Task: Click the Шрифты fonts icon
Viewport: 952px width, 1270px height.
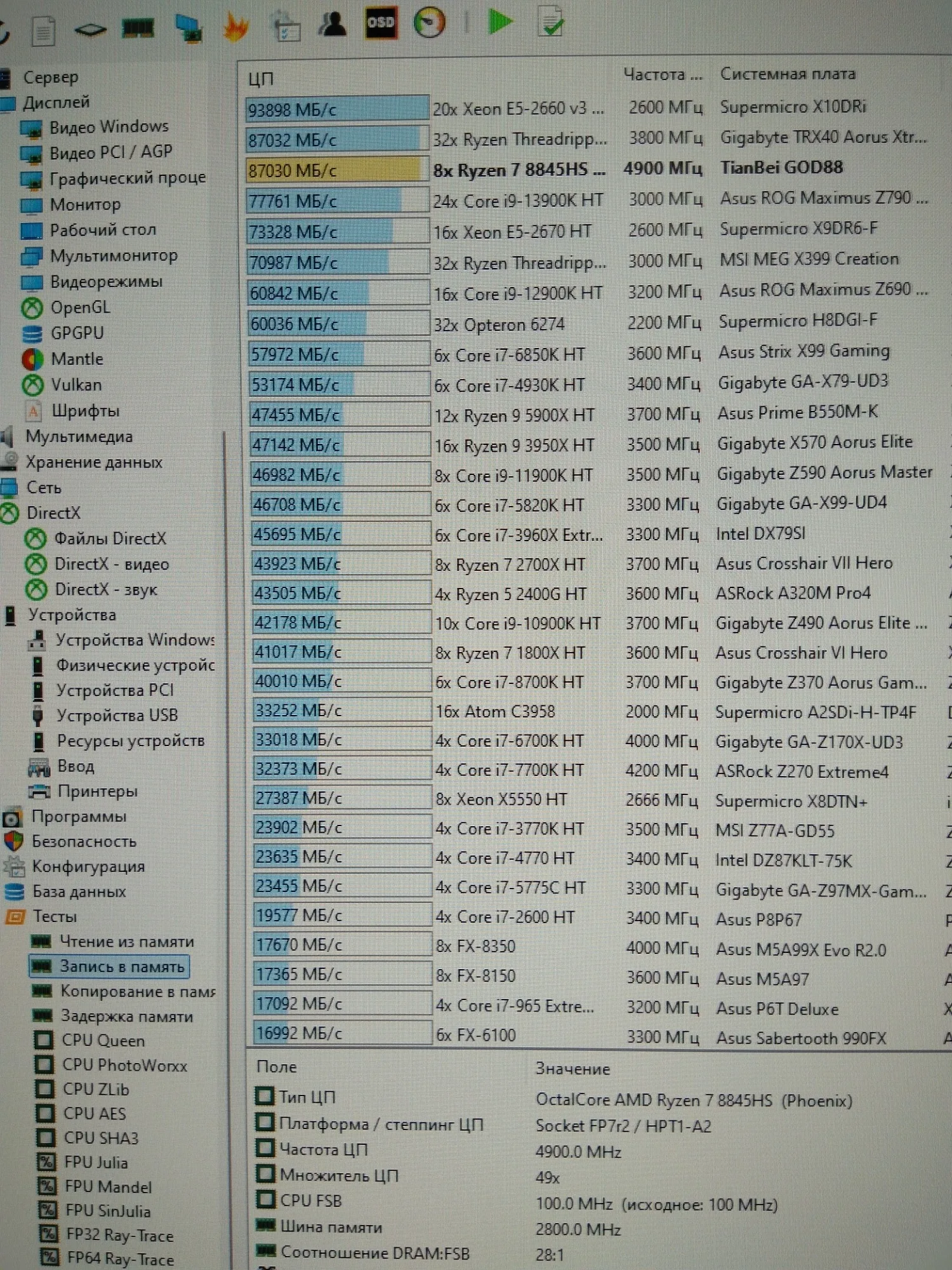Action: pyautogui.click(x=34, y=411)
